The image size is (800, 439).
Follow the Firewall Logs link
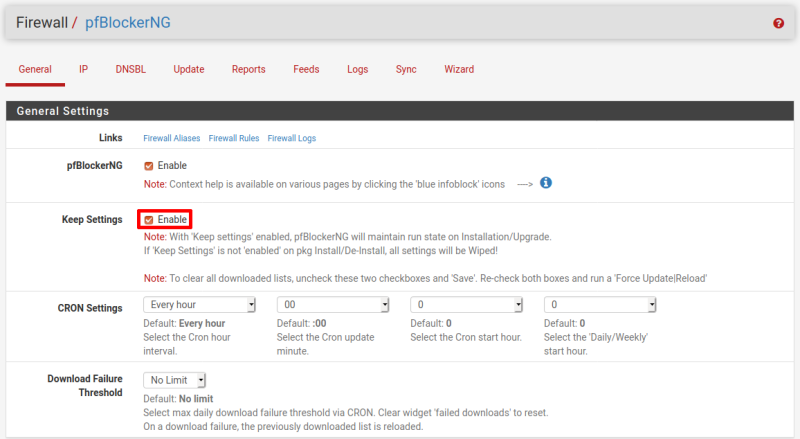[292, 138]
